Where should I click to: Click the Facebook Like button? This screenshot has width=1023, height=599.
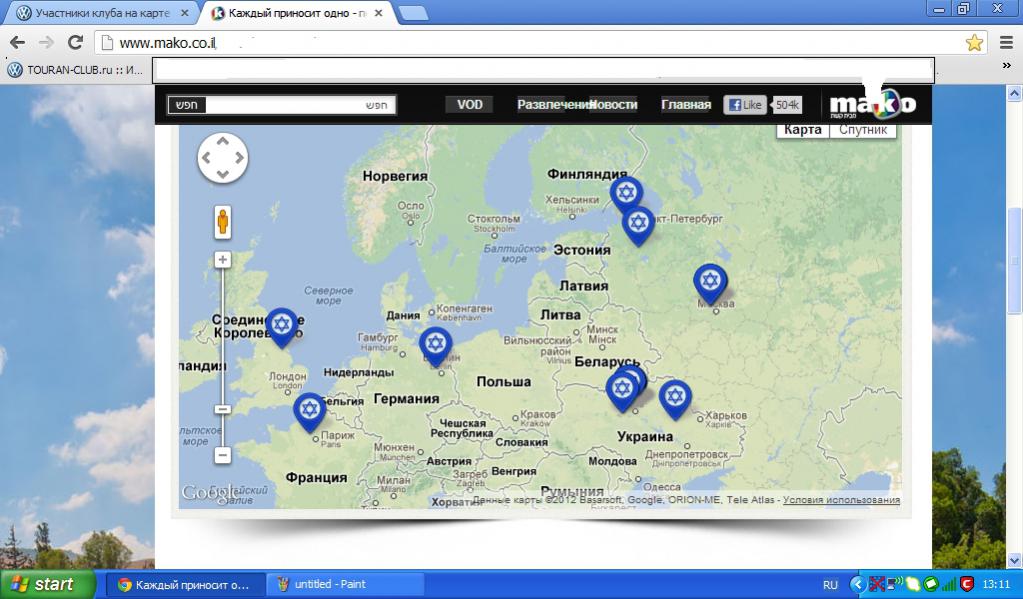coord(744,104)
